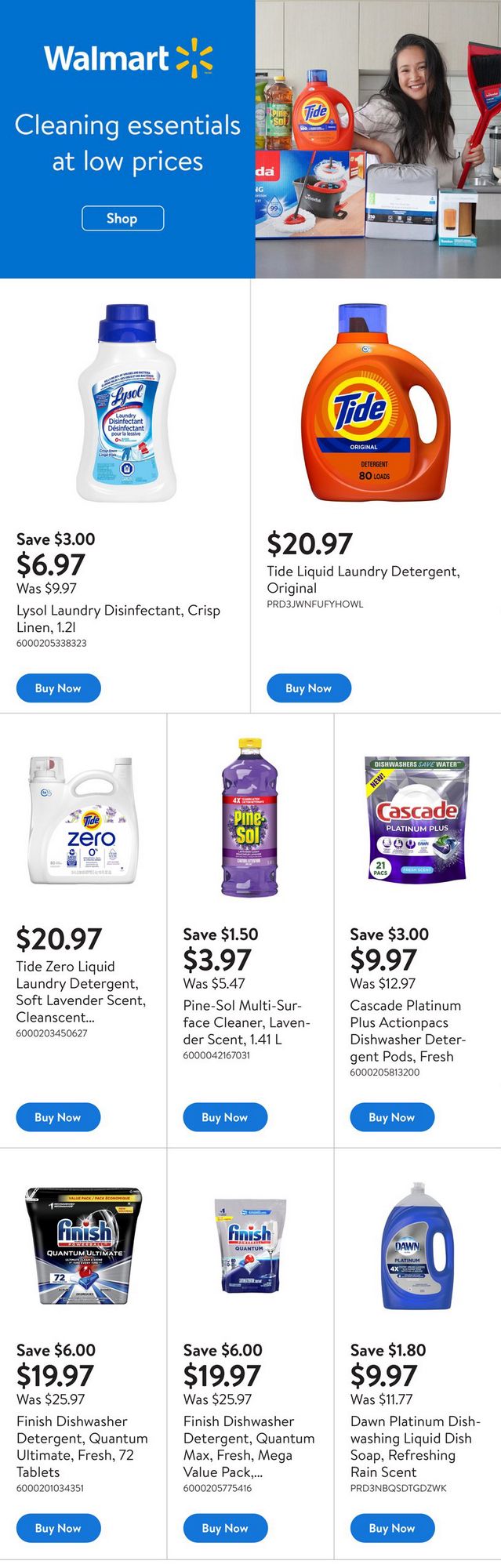This screenshot has width=501, height=1568.
Task: Buy the Tide Original detergent now
Action: (x=308, y=688)
